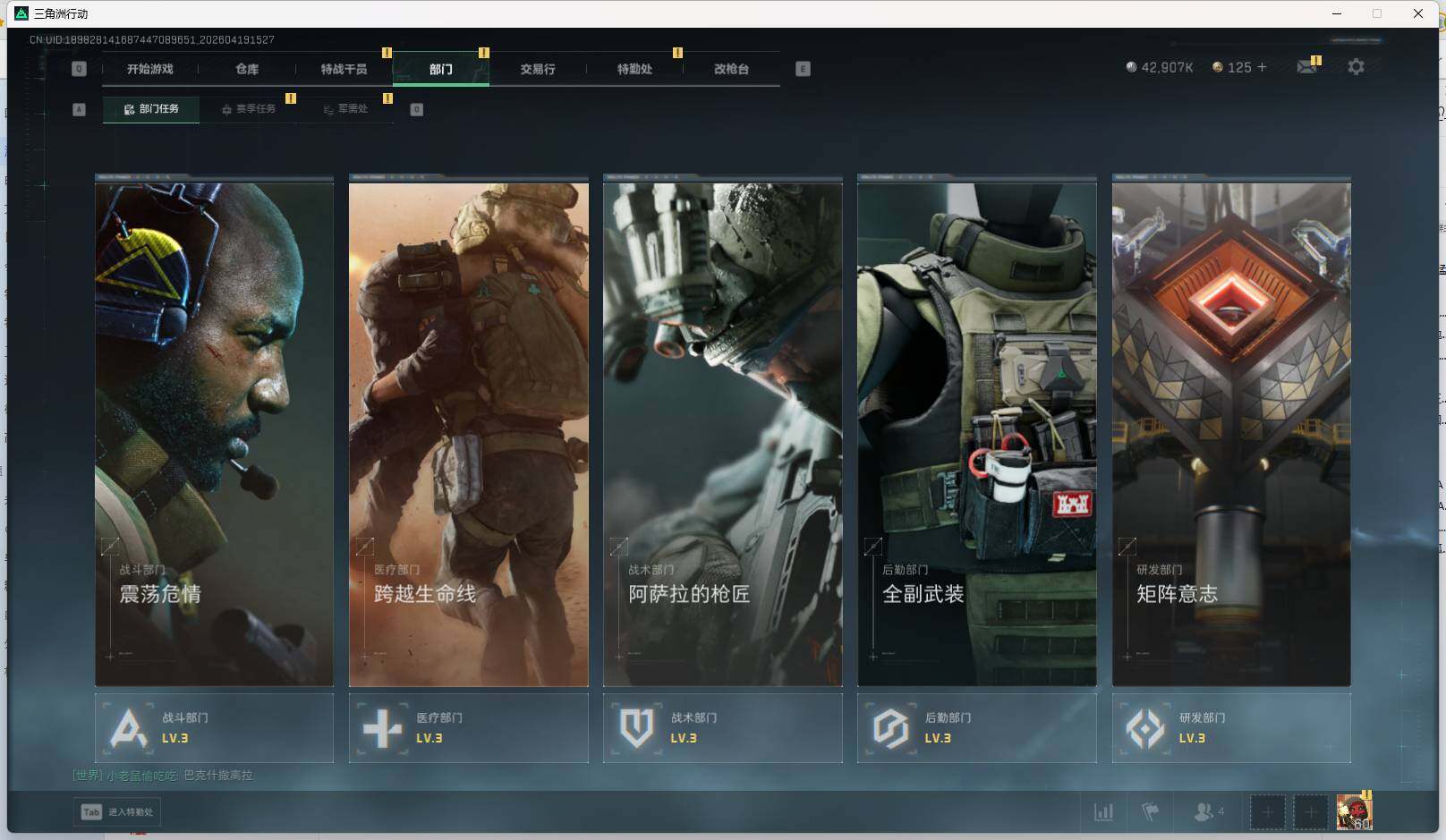
Task: Click the 三角洲行动 window title logo
Action: click(x=21, y=13)
